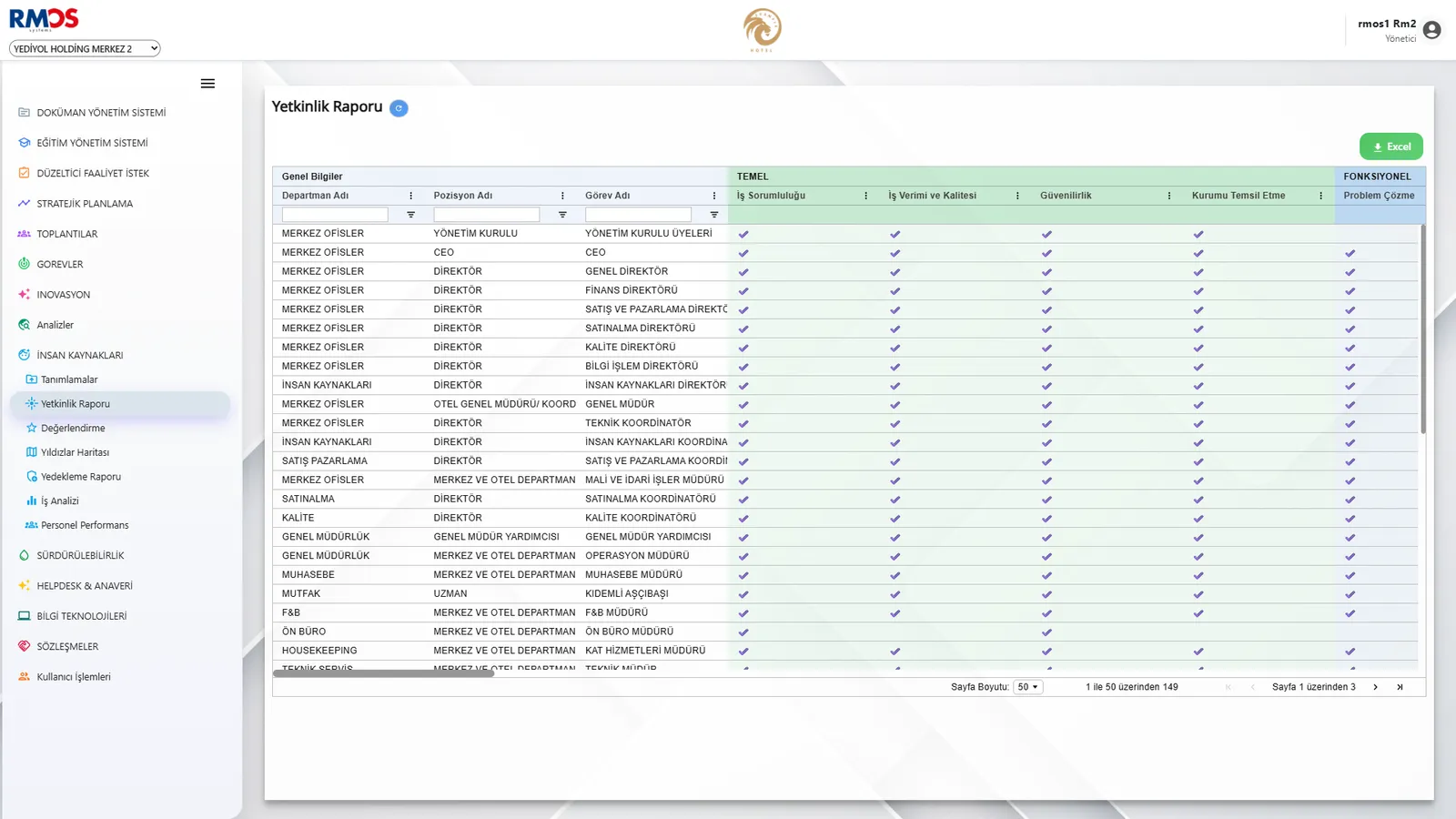
Task: Open the Görev Adı column menu
Action: tap(714, 196)
